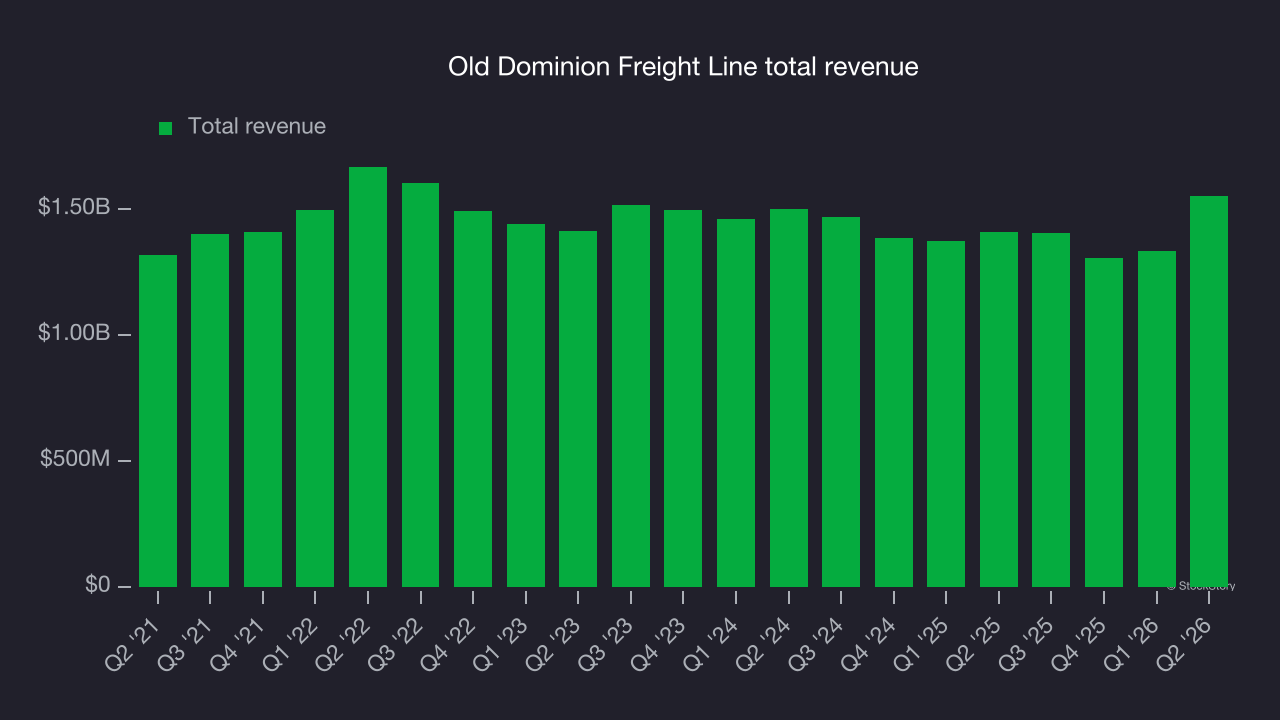1280x720 pixels.
Task: Select the revenue bar for Q2 '23
Action: (578, 409)
